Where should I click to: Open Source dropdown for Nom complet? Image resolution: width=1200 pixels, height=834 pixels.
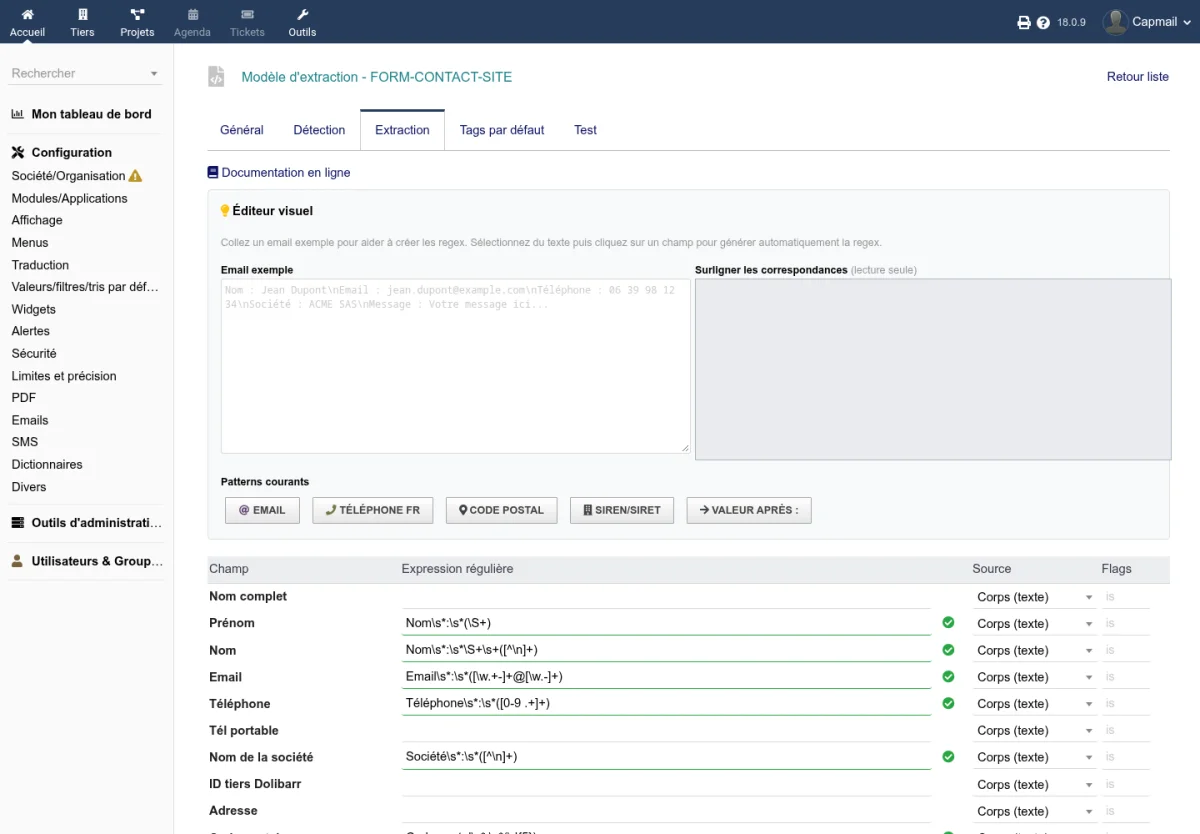tap(1035, 597)
